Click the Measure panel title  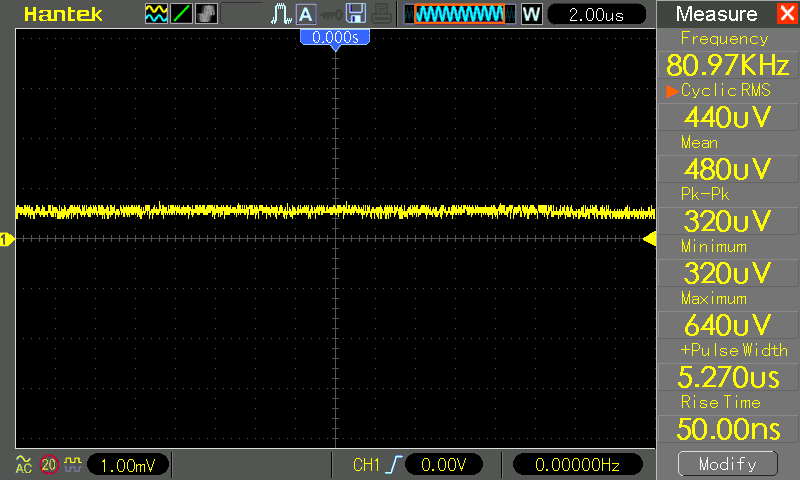(716, 14)
